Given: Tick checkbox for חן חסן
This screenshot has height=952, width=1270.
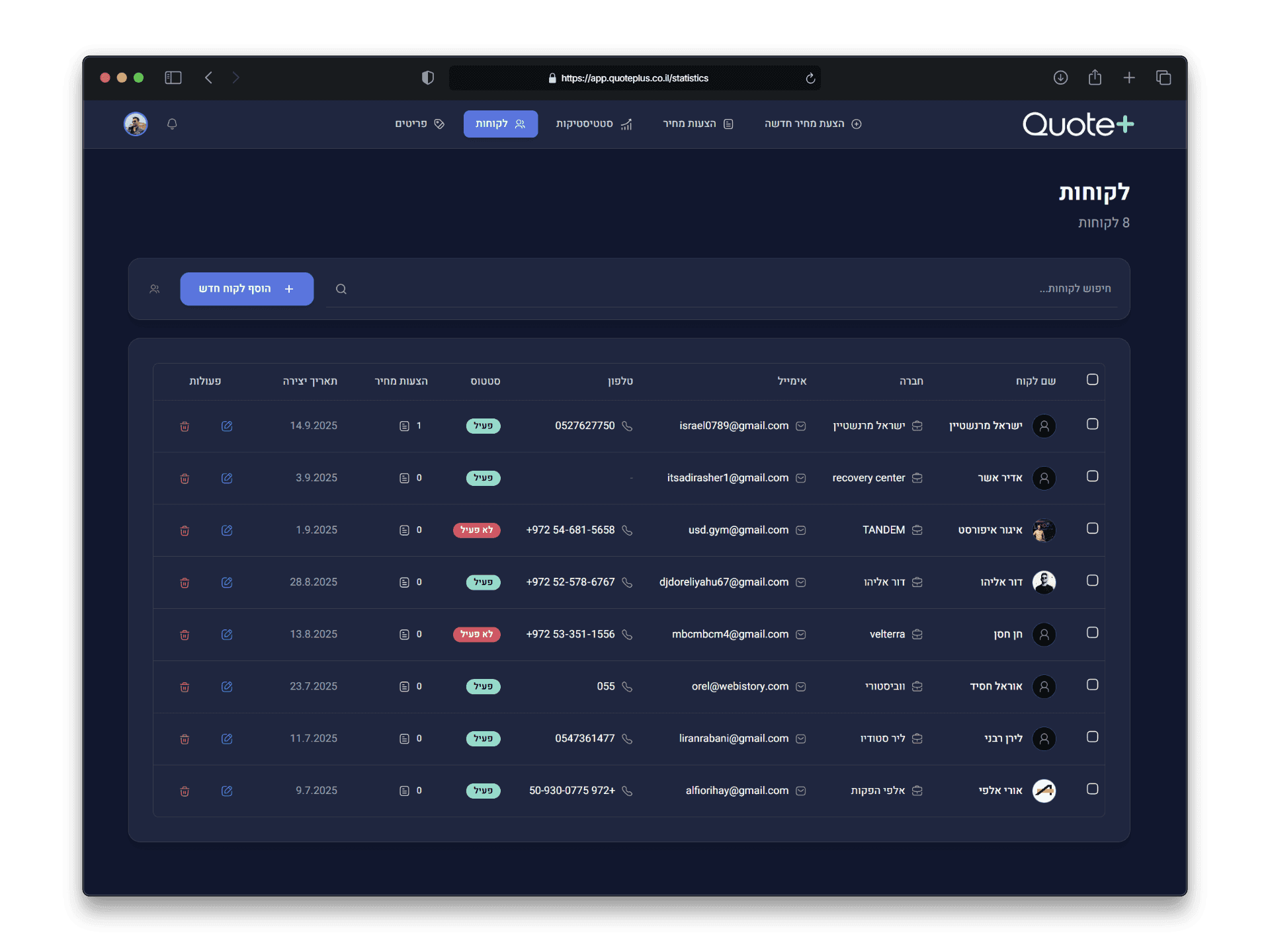Looking at the screenshot, I should point(1092,633).
